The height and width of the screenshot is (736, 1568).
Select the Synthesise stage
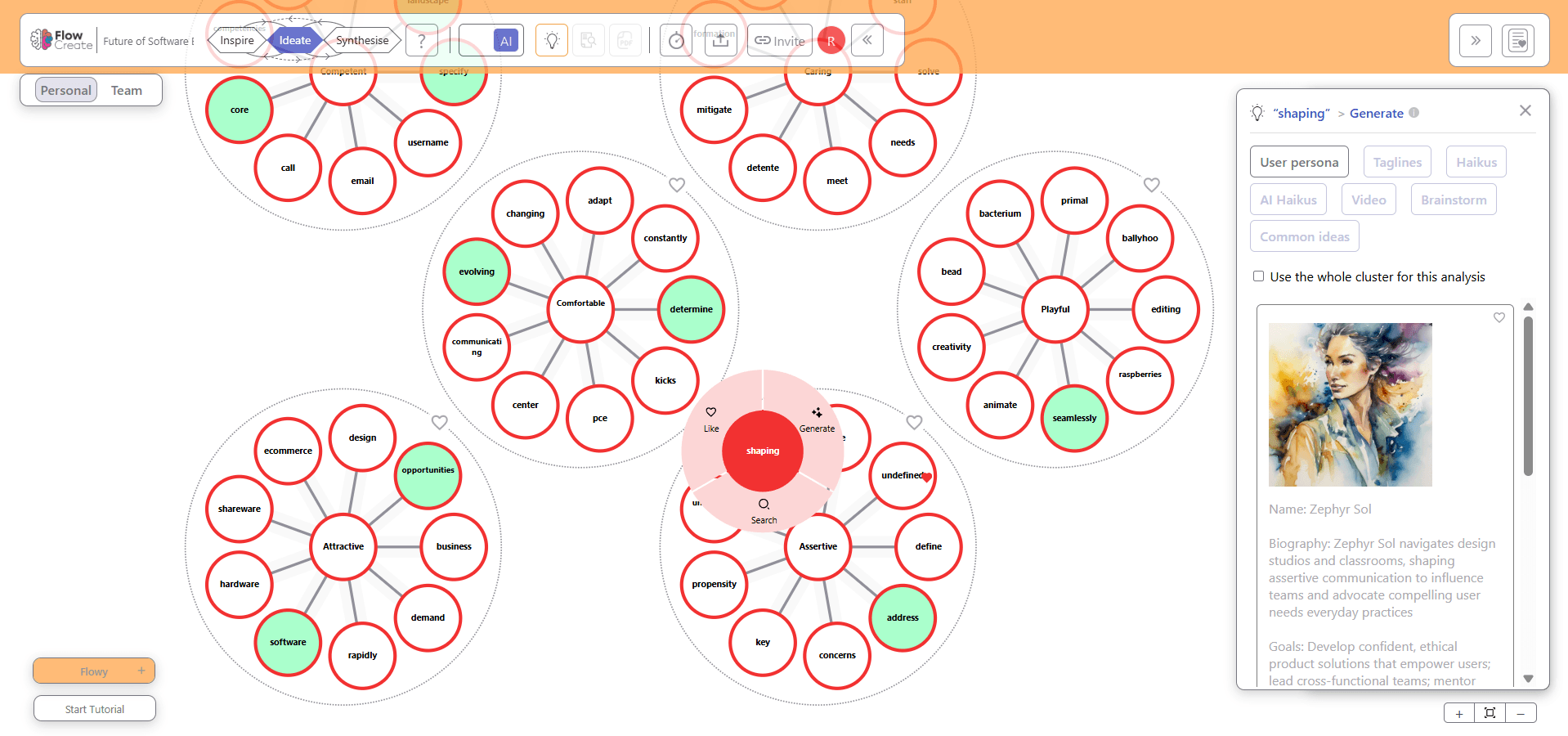coord(362,40)
